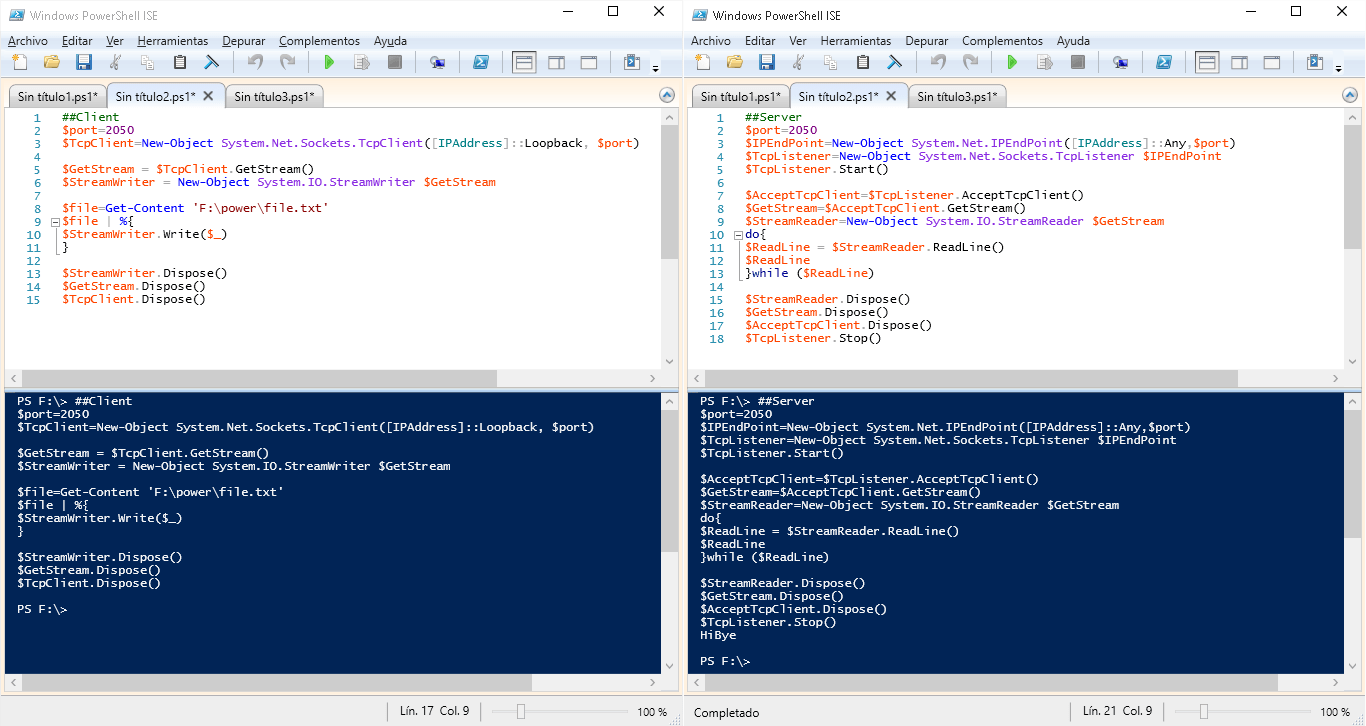Collapse the $file pipeline fold in client script
The image size is (1366, 726).
click(x=54, y=220)
